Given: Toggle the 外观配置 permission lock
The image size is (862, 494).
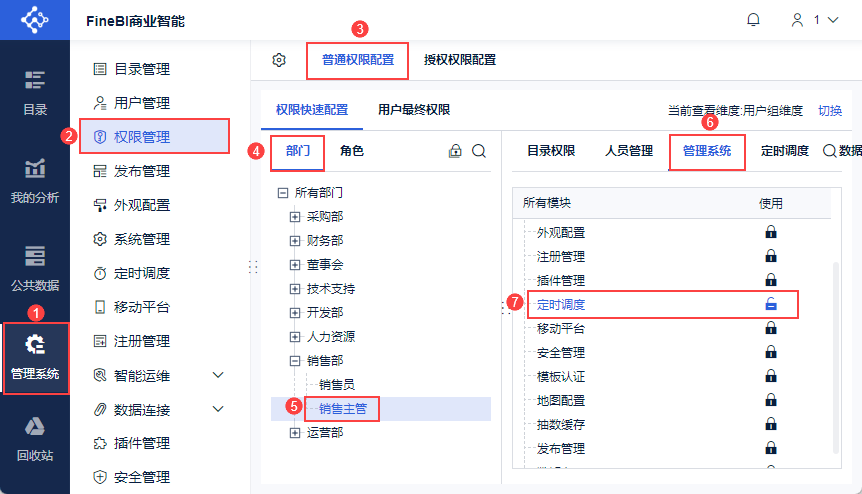Looking at the screenshot, I should pos(771,232).
